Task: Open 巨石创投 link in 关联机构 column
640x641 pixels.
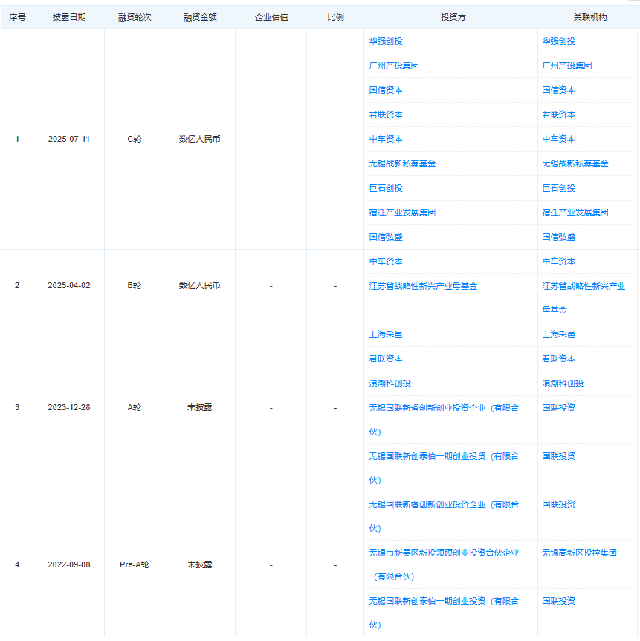Action: [559, 188]
